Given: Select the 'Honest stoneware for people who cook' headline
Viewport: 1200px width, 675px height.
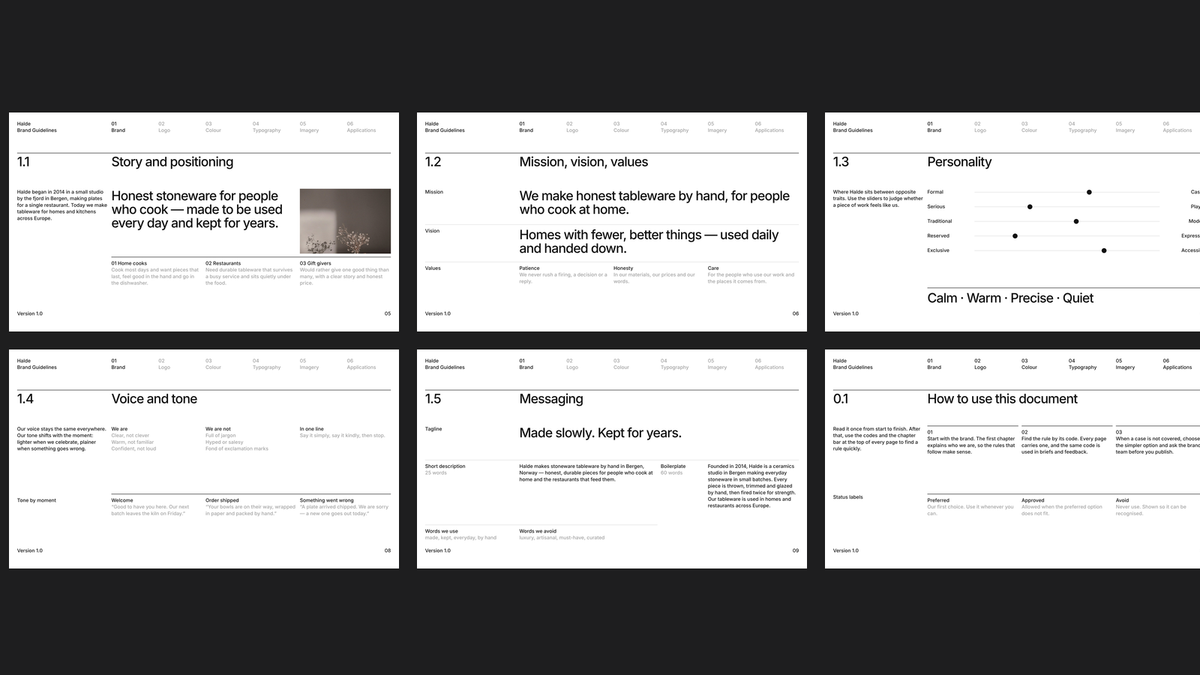Looking at the screenshot, I should tap(195, 210).
